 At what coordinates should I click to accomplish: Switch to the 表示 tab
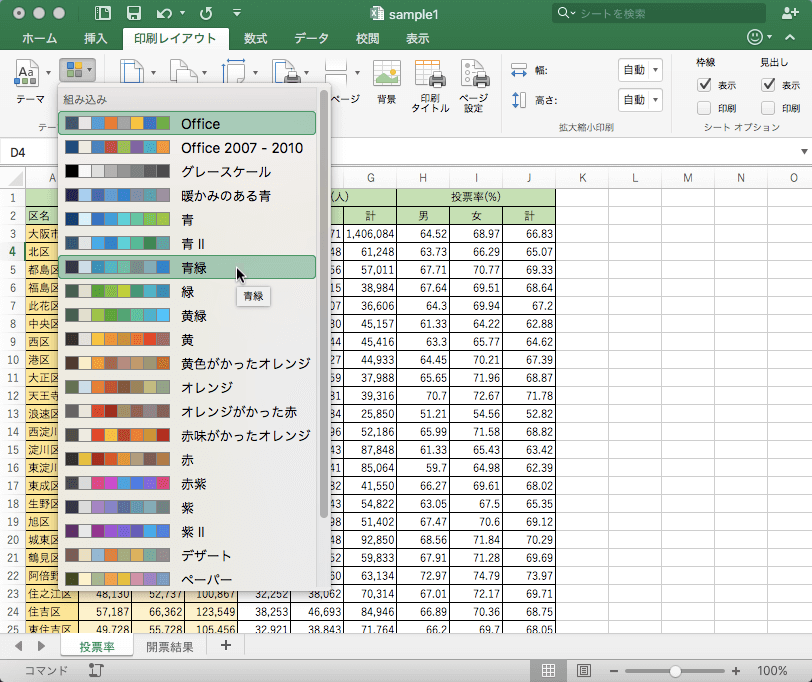point(417,38)
